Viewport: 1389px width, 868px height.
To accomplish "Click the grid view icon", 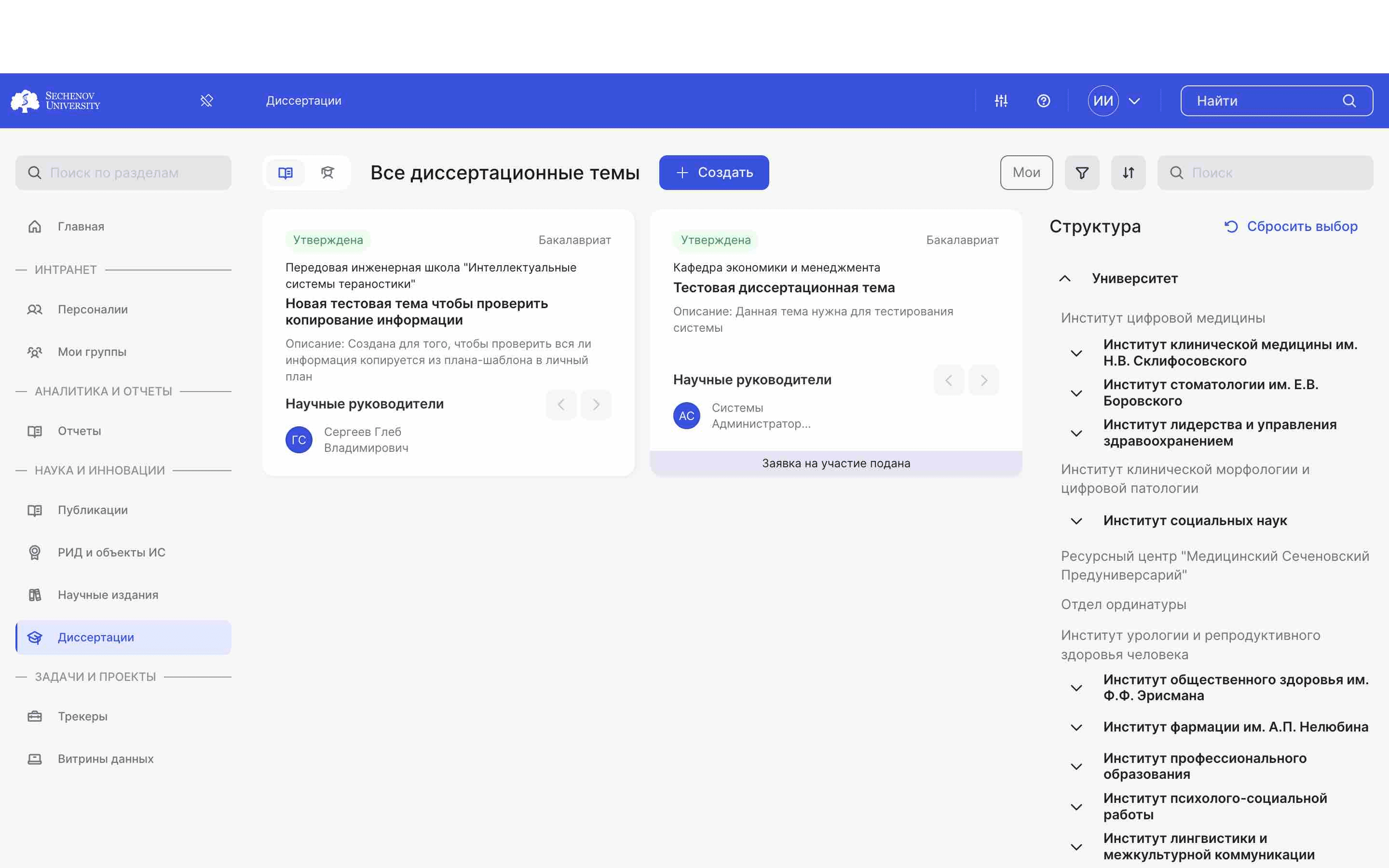I will coord(285,172).
